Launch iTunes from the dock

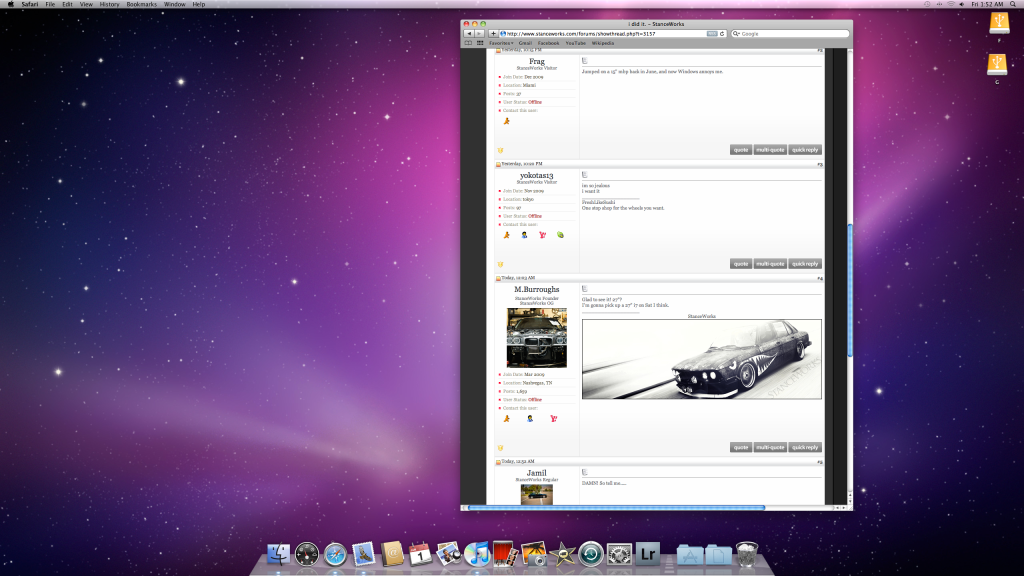477,554
